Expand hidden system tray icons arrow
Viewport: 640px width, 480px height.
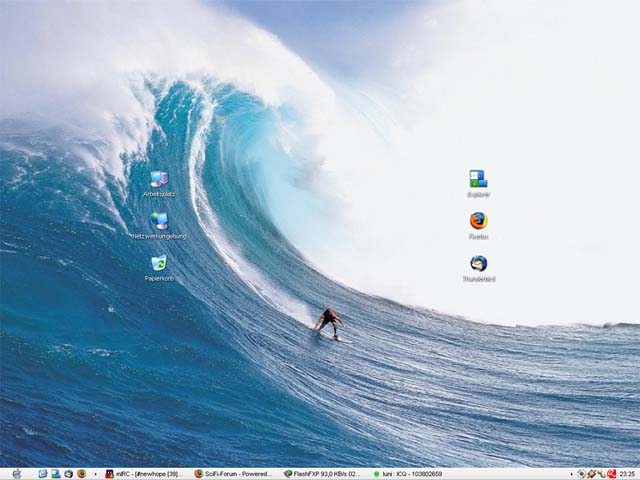pyautogui.click(x=572, y=474)
